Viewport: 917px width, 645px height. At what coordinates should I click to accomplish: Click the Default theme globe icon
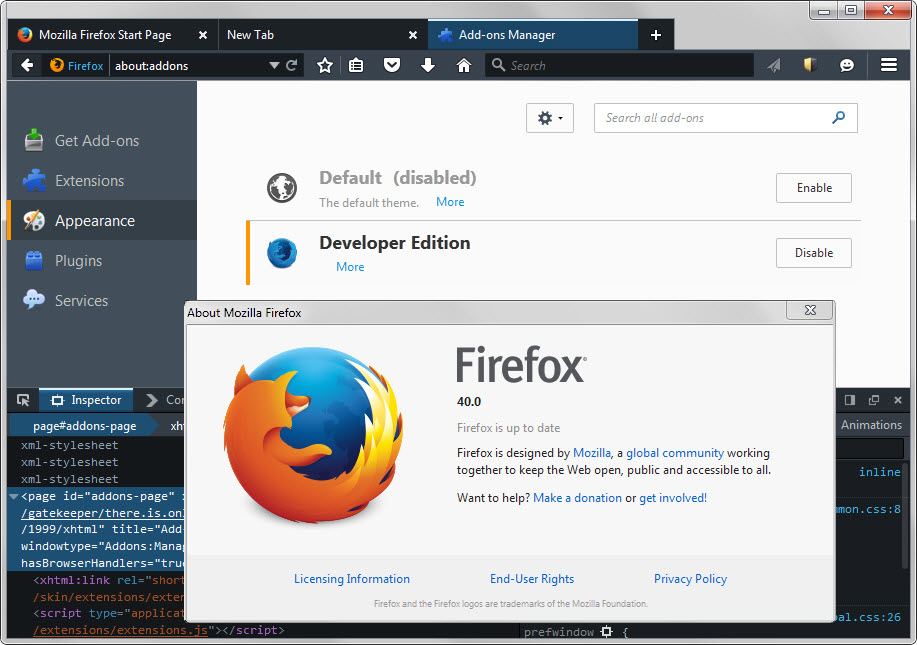(282, 188)
